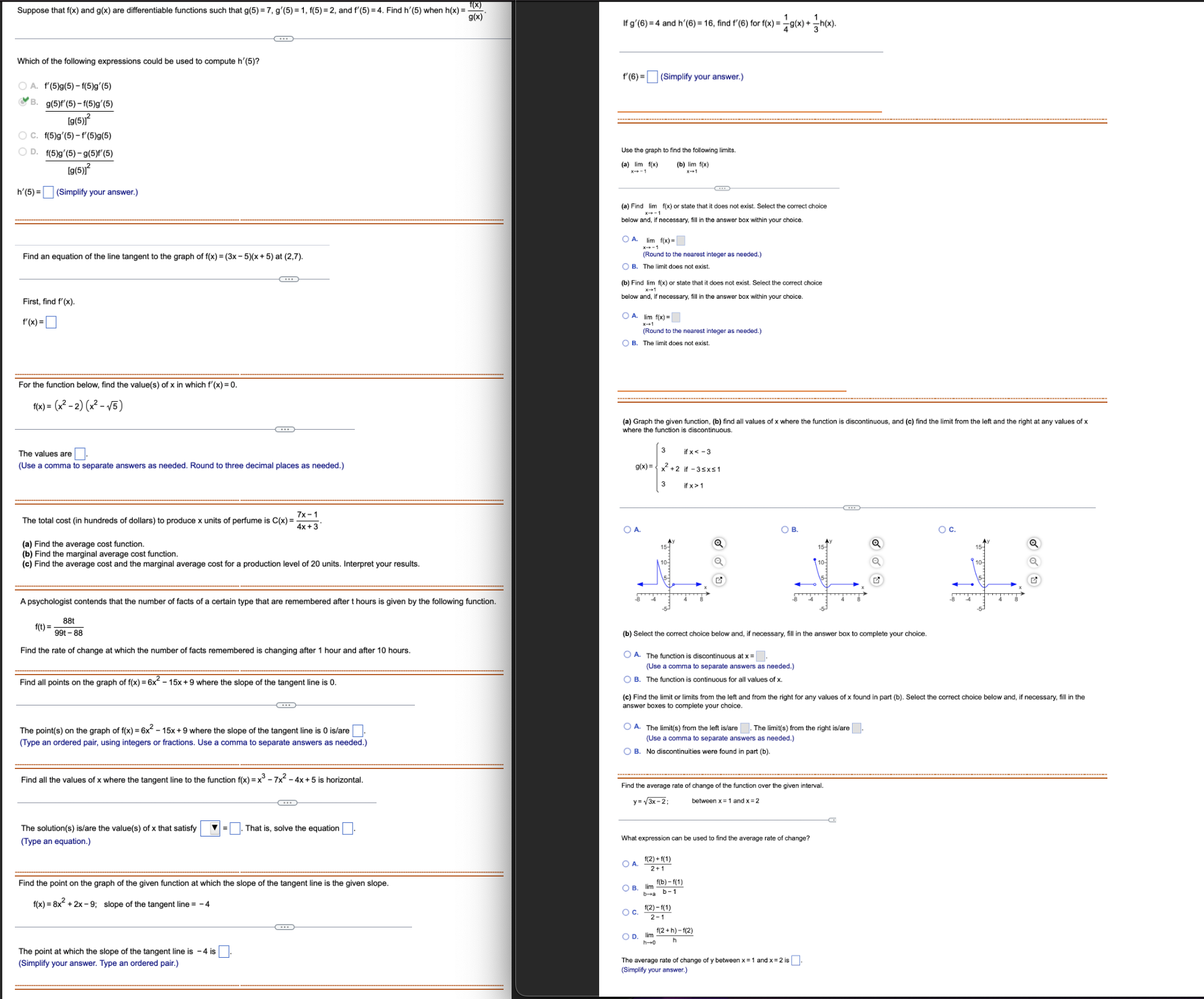This screenshot has height=999, width=1204.
Task: Select choice B 'The limit does not exist'
Action: [627, 265]
